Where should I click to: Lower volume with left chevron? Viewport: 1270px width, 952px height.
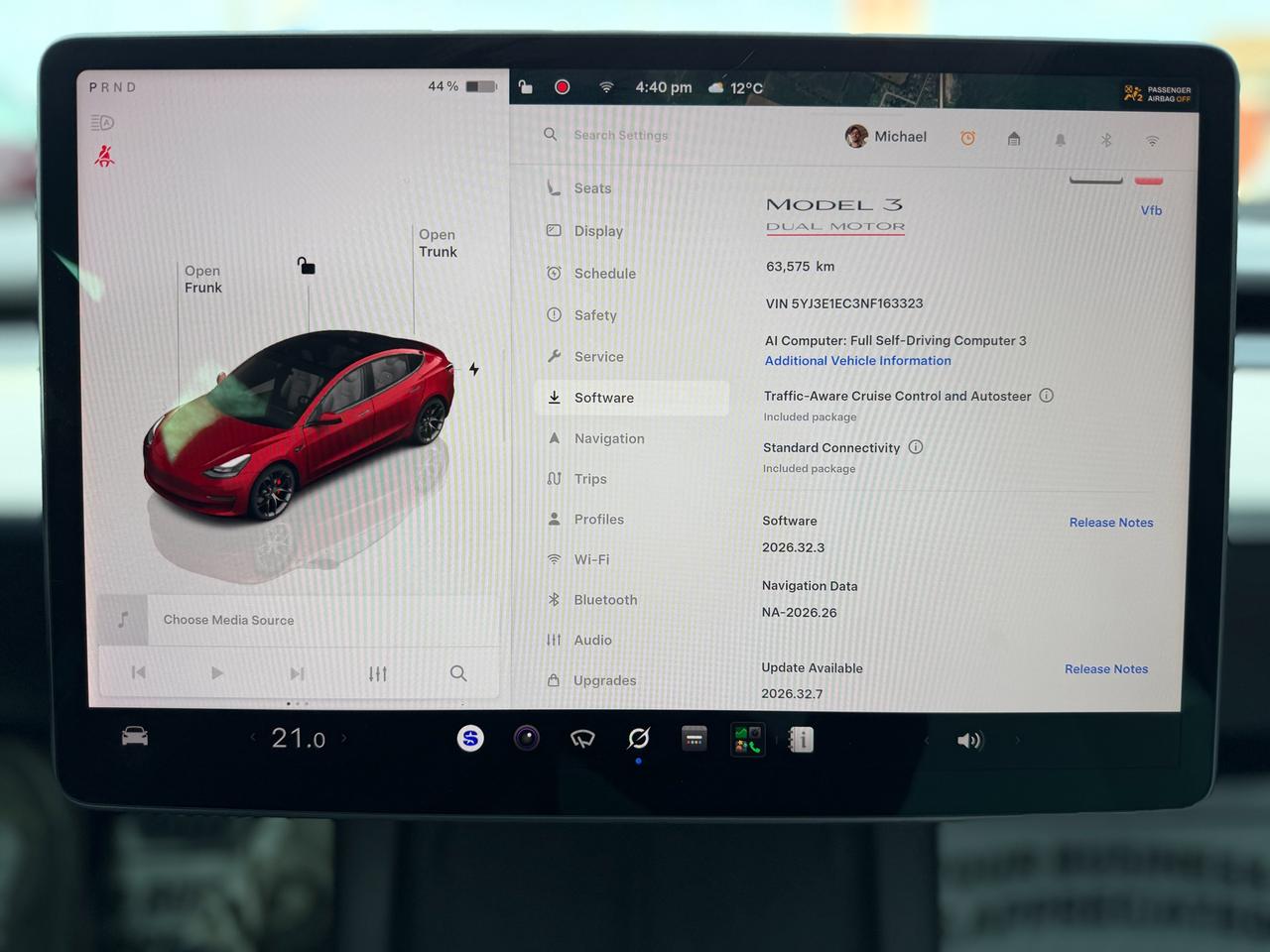pos(927,740)
